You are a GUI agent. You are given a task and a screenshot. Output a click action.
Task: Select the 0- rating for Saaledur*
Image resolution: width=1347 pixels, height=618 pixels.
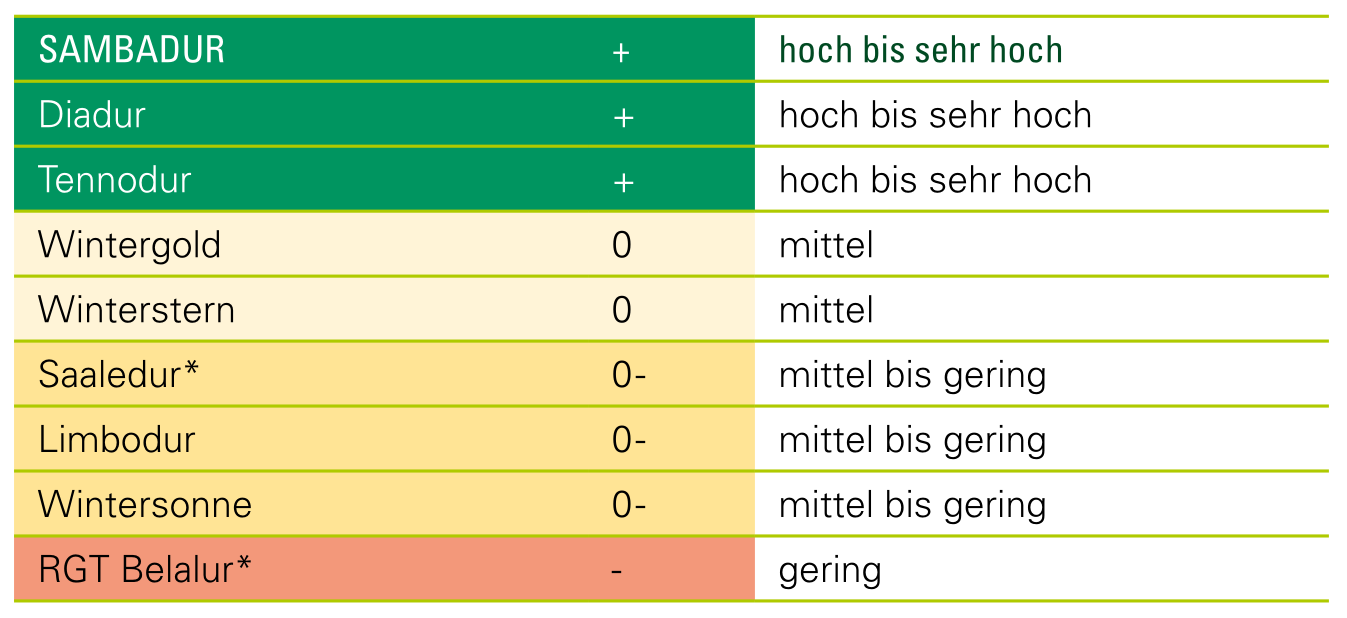(629, 375)
